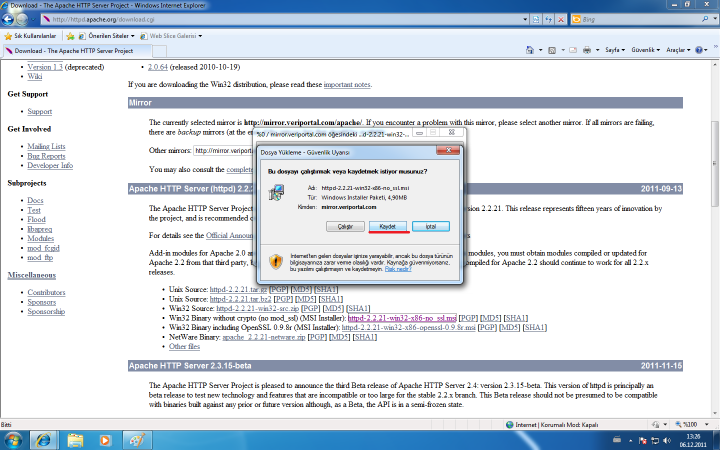Click the taskbar clock showing 13:26

(693, 440)
